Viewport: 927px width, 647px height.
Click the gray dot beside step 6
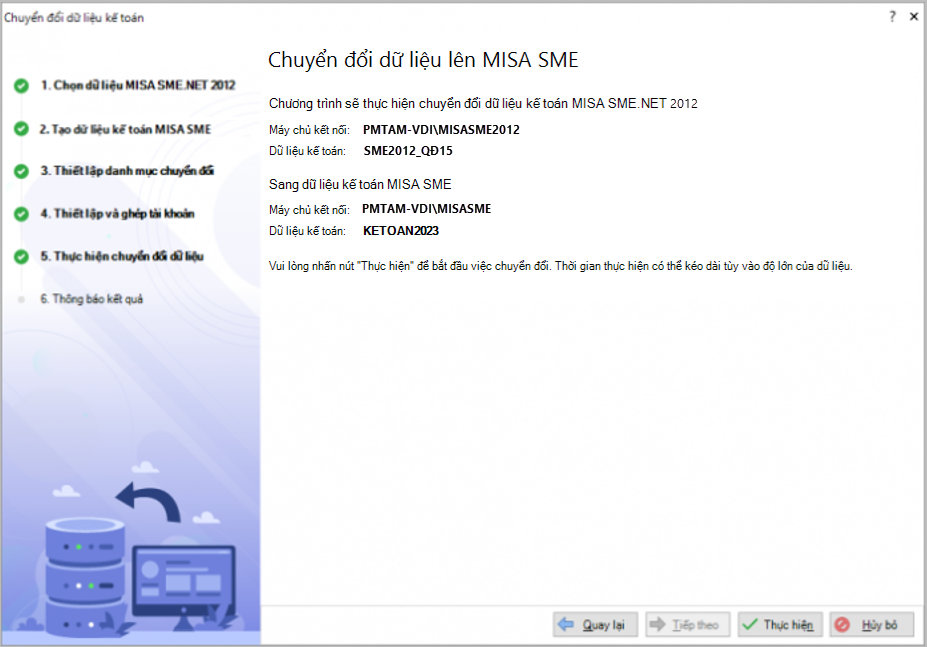(21, 299)
